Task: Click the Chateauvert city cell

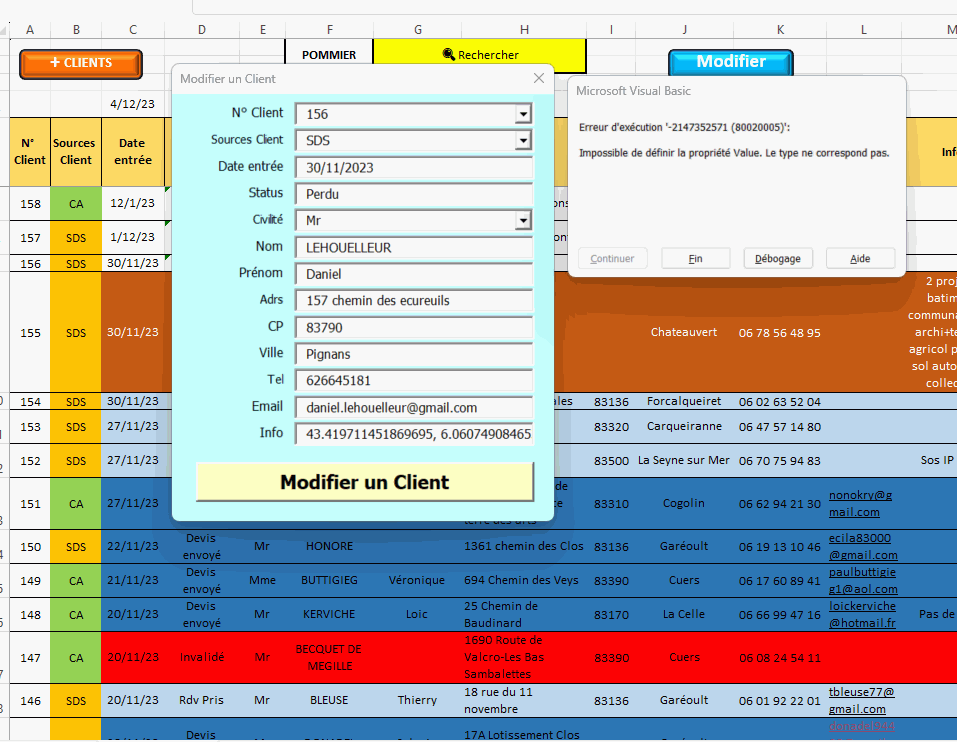Action: (684, 332)
